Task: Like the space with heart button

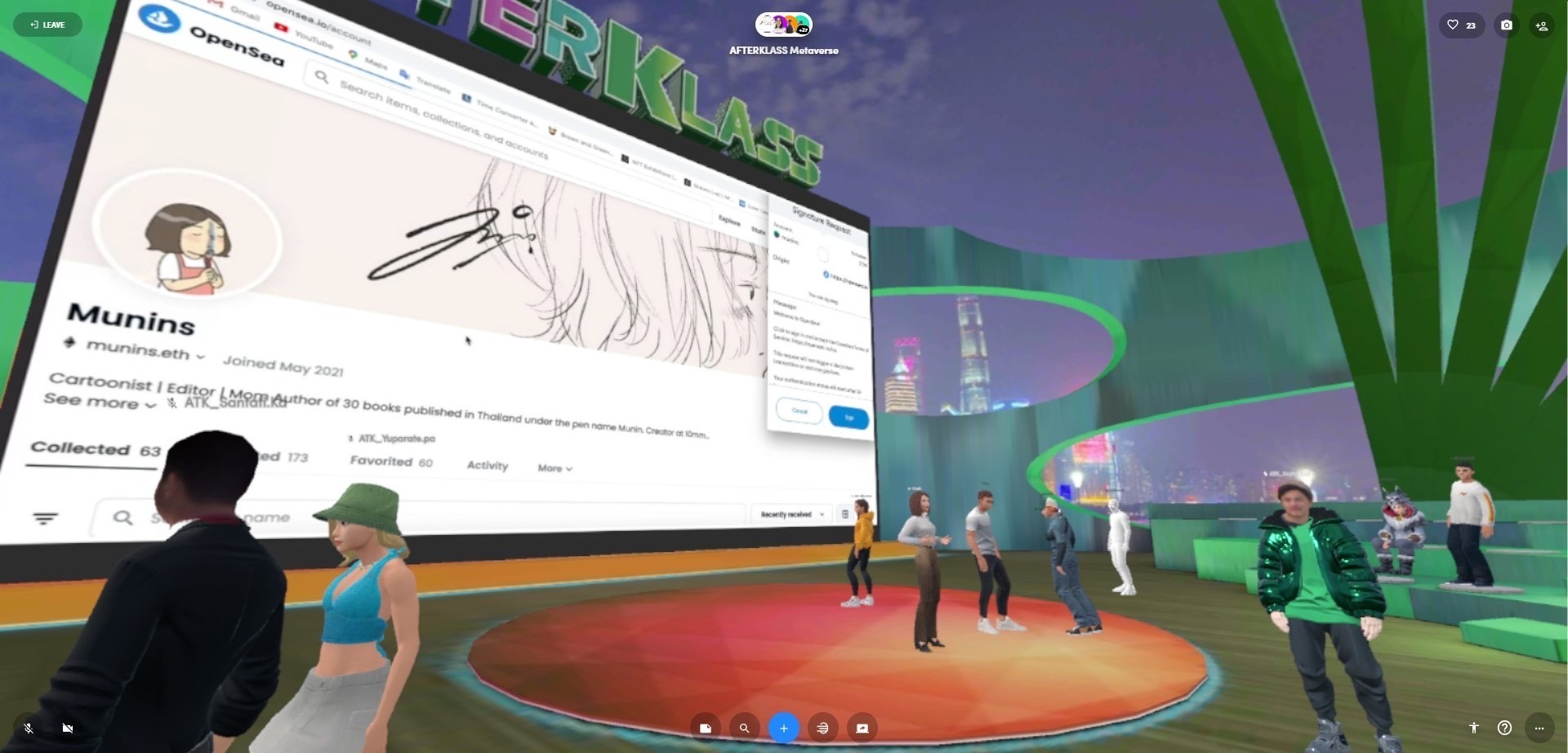Action: click(1462, 25)
